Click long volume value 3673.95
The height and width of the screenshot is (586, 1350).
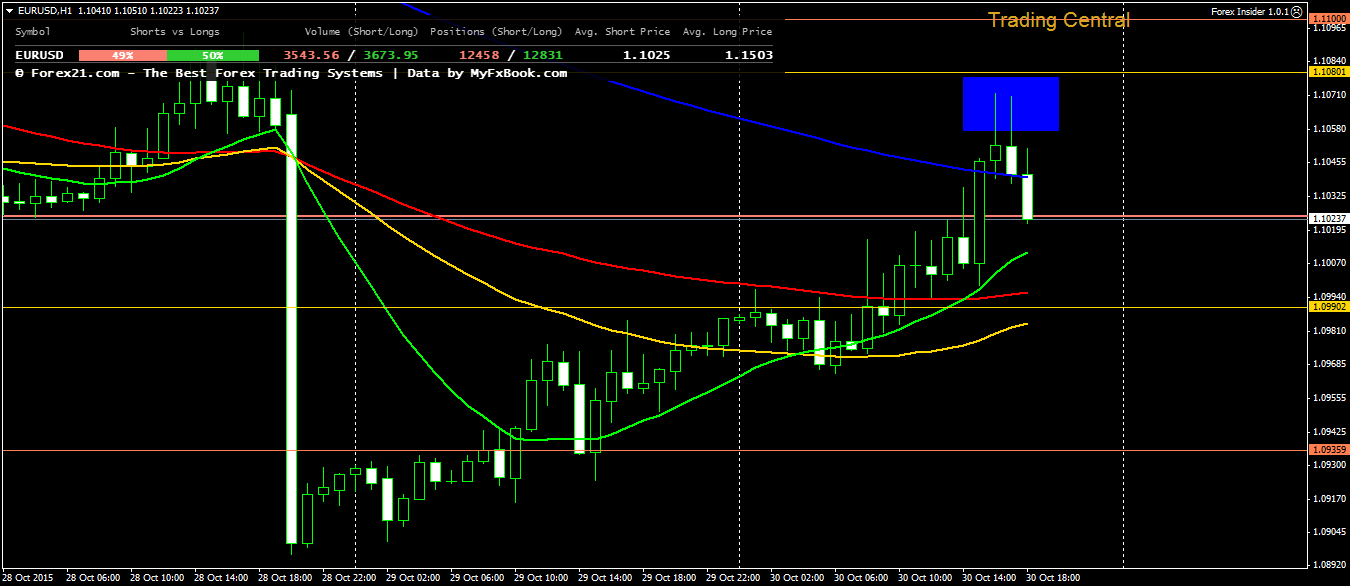click(391, 55)
